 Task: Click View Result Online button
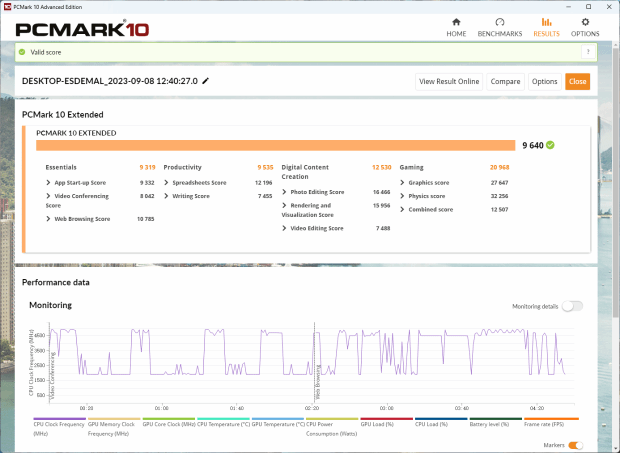coord(449,81)
